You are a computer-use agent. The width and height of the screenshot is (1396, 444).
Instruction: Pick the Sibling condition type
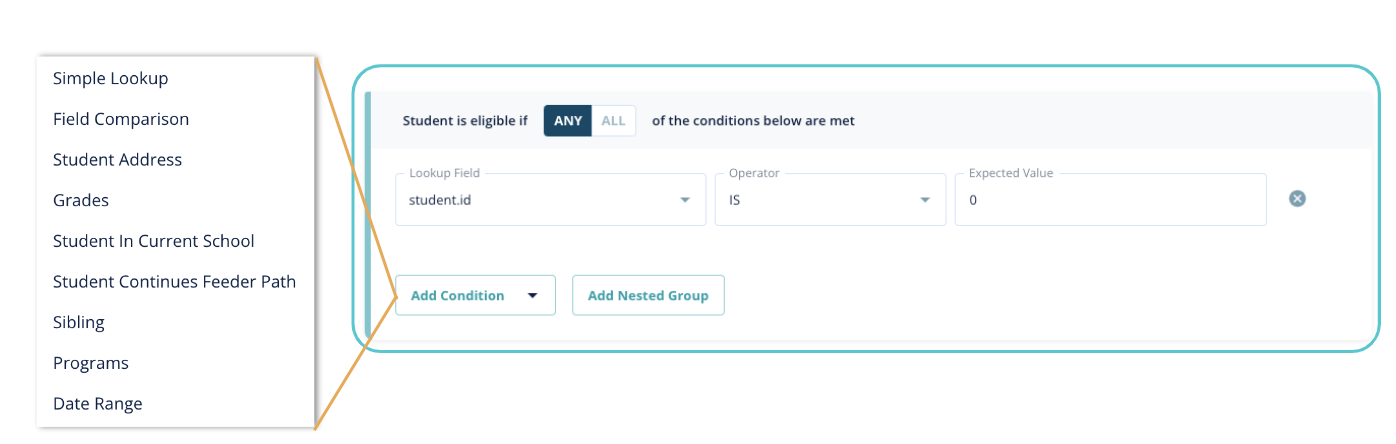click(x=79, y=323)
